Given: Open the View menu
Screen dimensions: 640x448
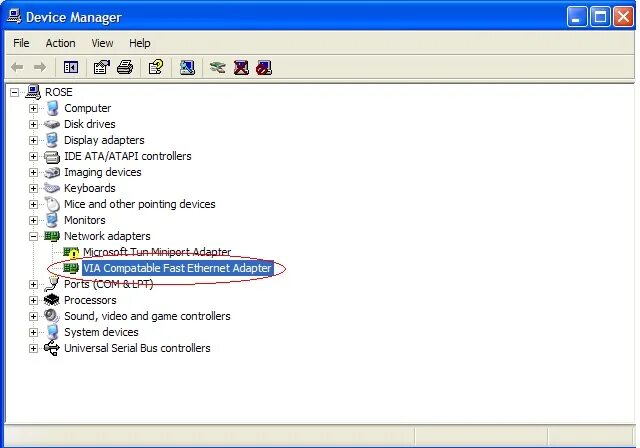Looking at the screenshot, I should [x=102, y=43].
